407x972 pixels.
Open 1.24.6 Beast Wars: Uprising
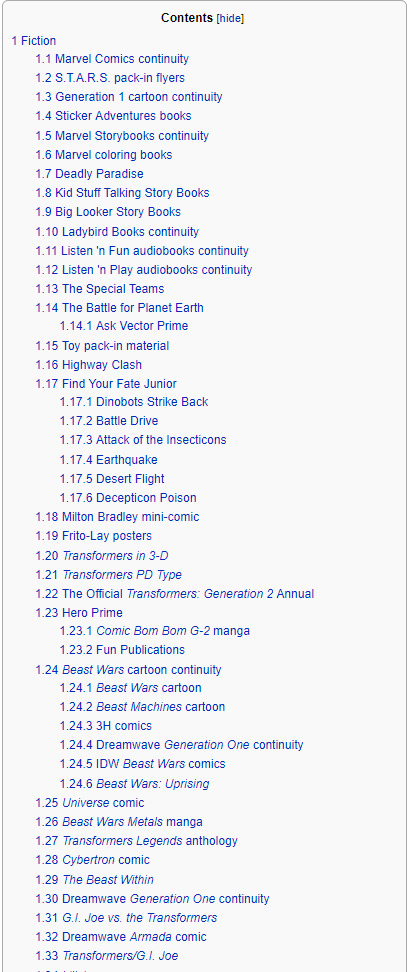[134, 784]
